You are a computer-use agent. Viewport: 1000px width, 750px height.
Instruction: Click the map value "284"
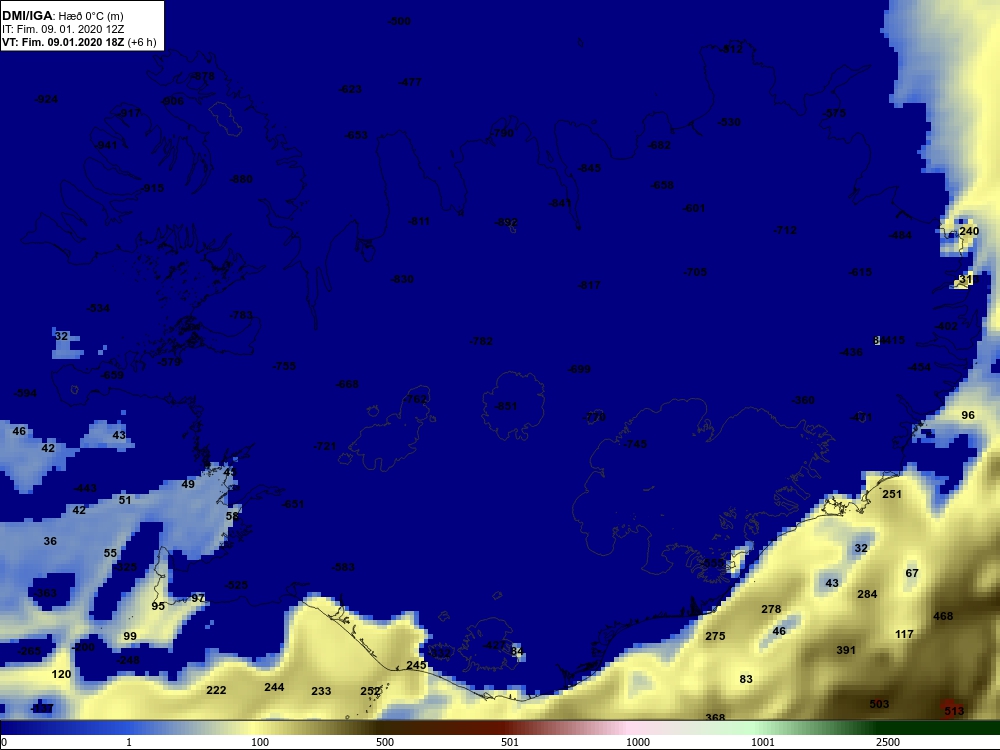pos(867,594)
